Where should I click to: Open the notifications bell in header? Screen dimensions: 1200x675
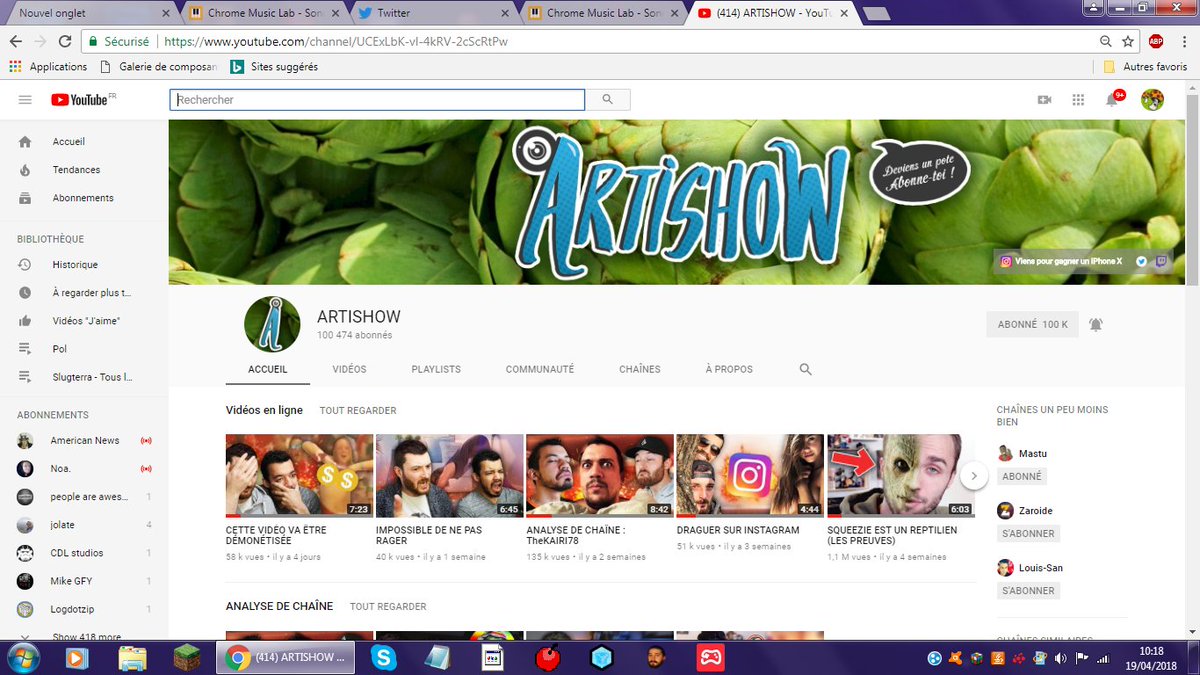point(1113,99)
